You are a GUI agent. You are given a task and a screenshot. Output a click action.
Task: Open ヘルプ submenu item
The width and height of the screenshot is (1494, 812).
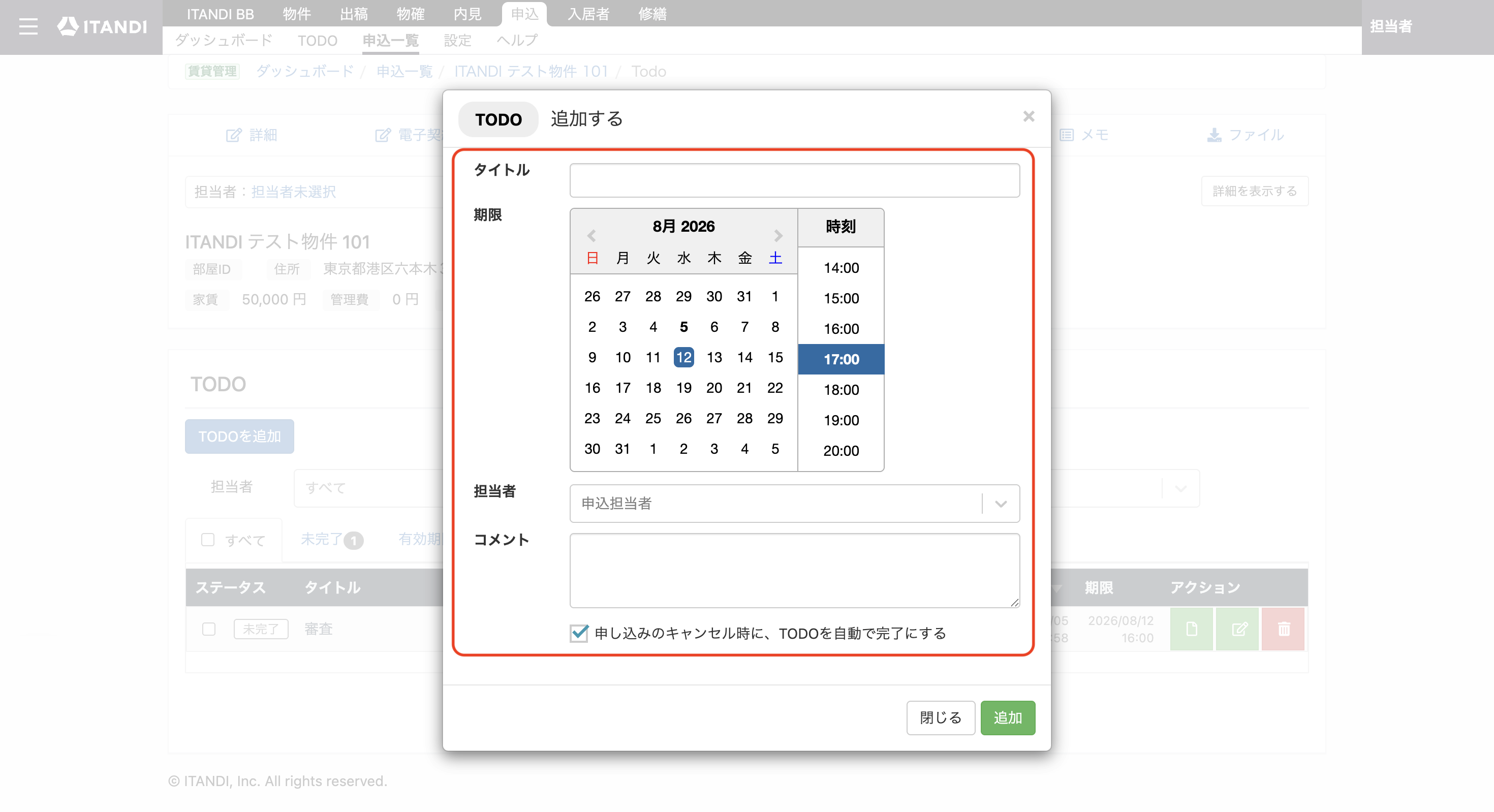click(x=517, y=40)
